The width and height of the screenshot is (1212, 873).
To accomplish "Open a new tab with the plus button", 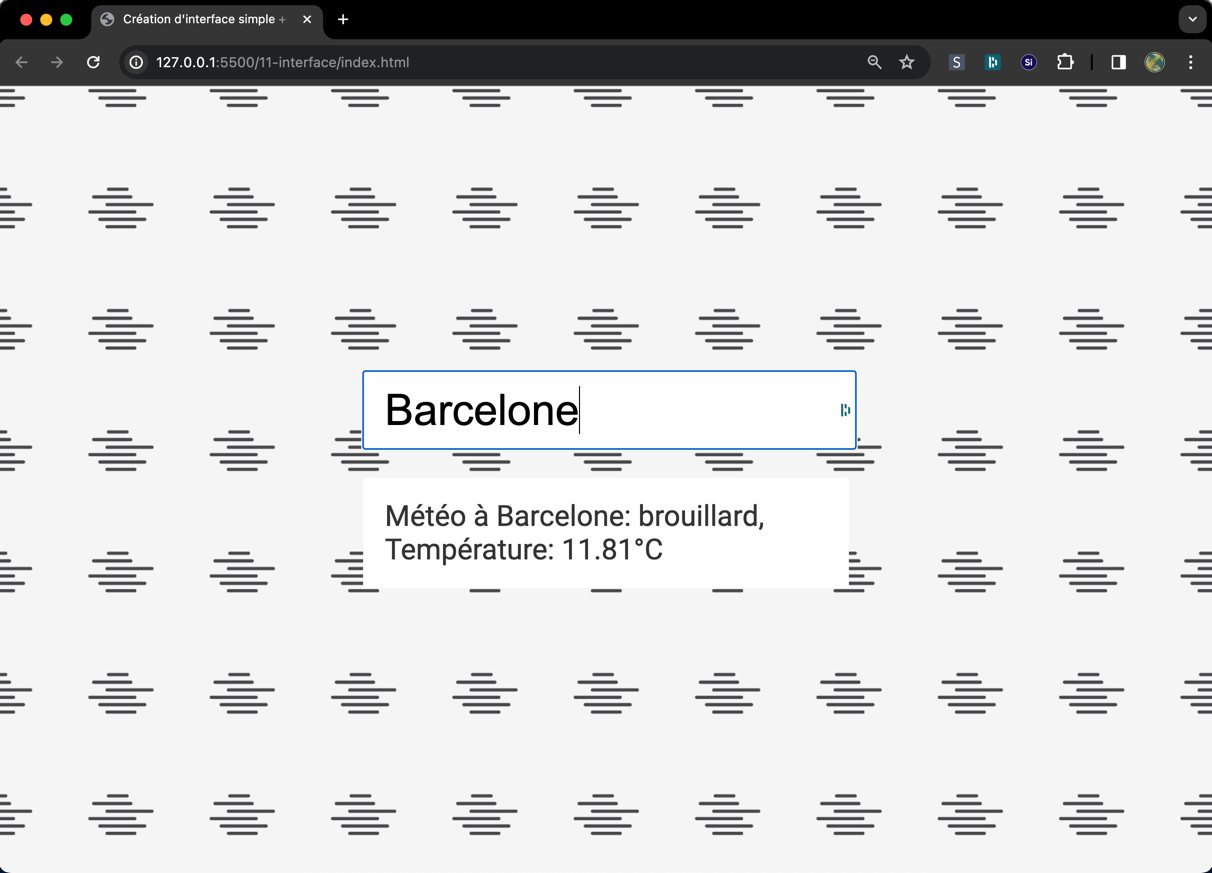I will coord(343,19).
